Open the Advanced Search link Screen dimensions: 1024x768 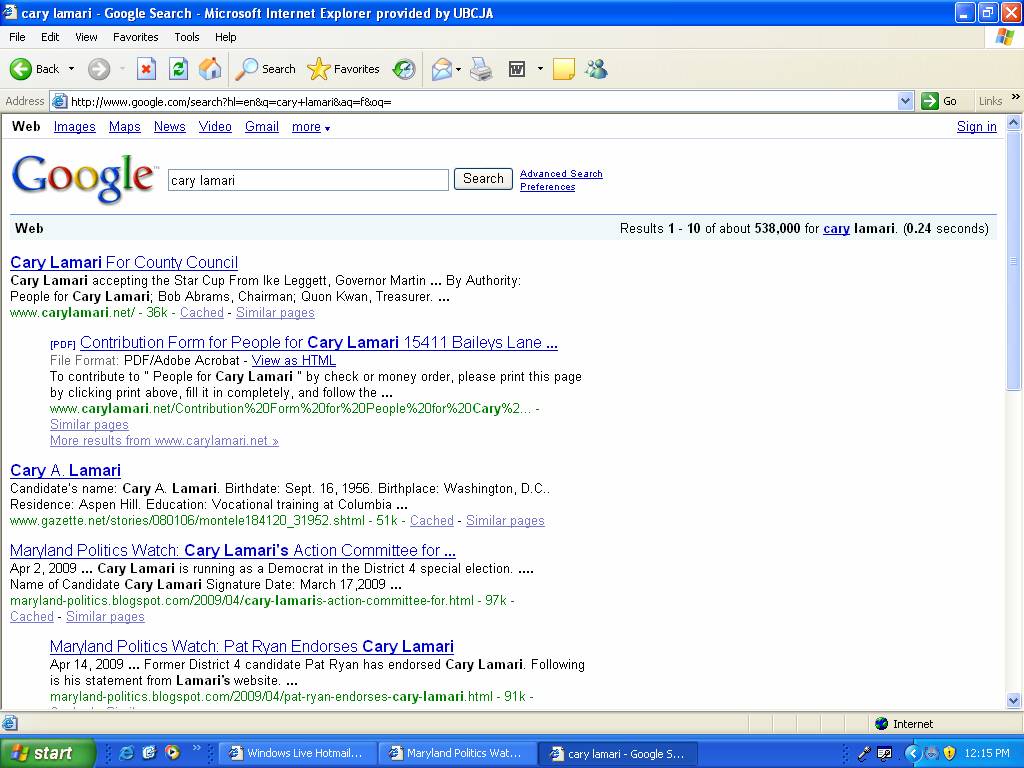click(x=561, y=174)
